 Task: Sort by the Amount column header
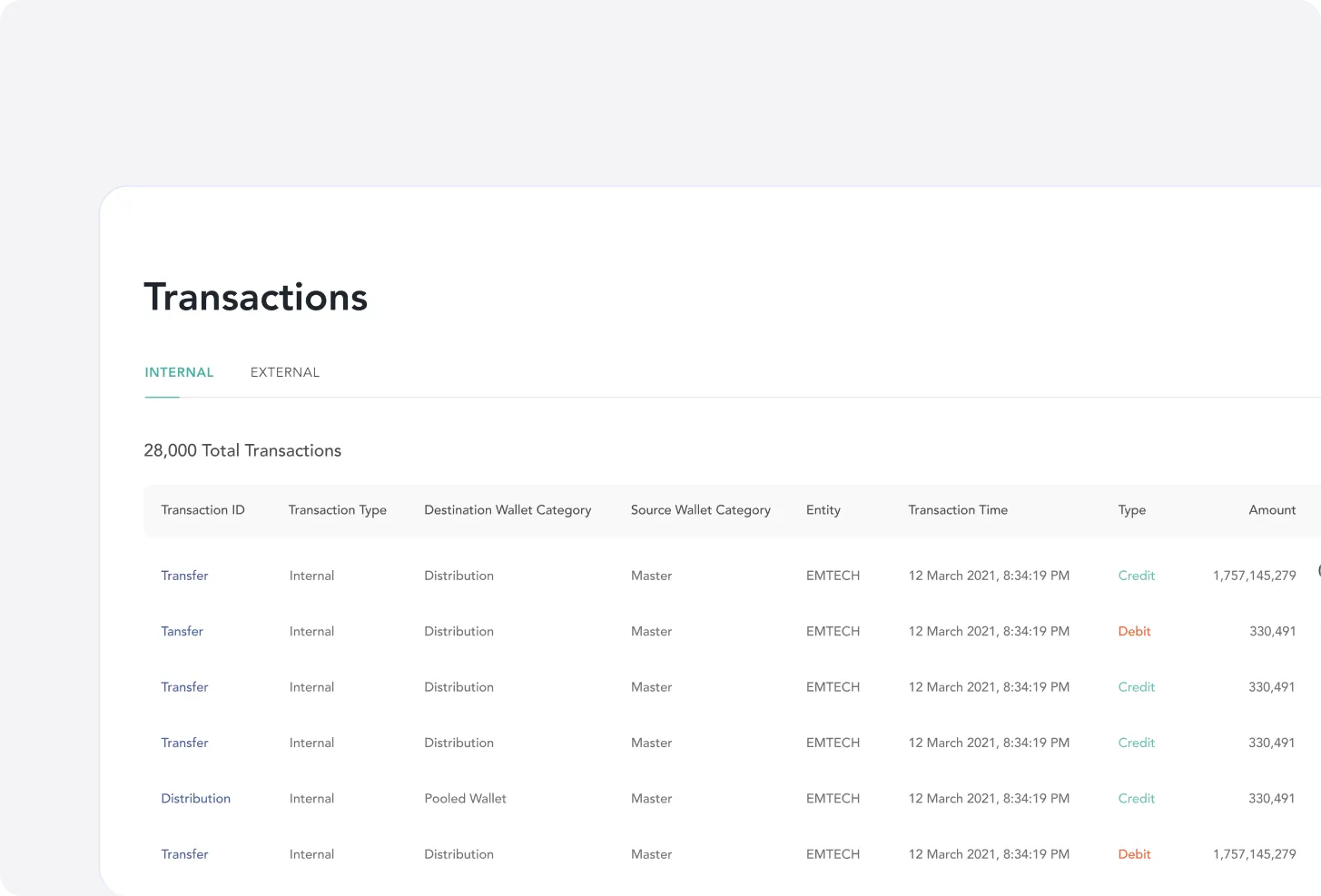pos(1271,510)
